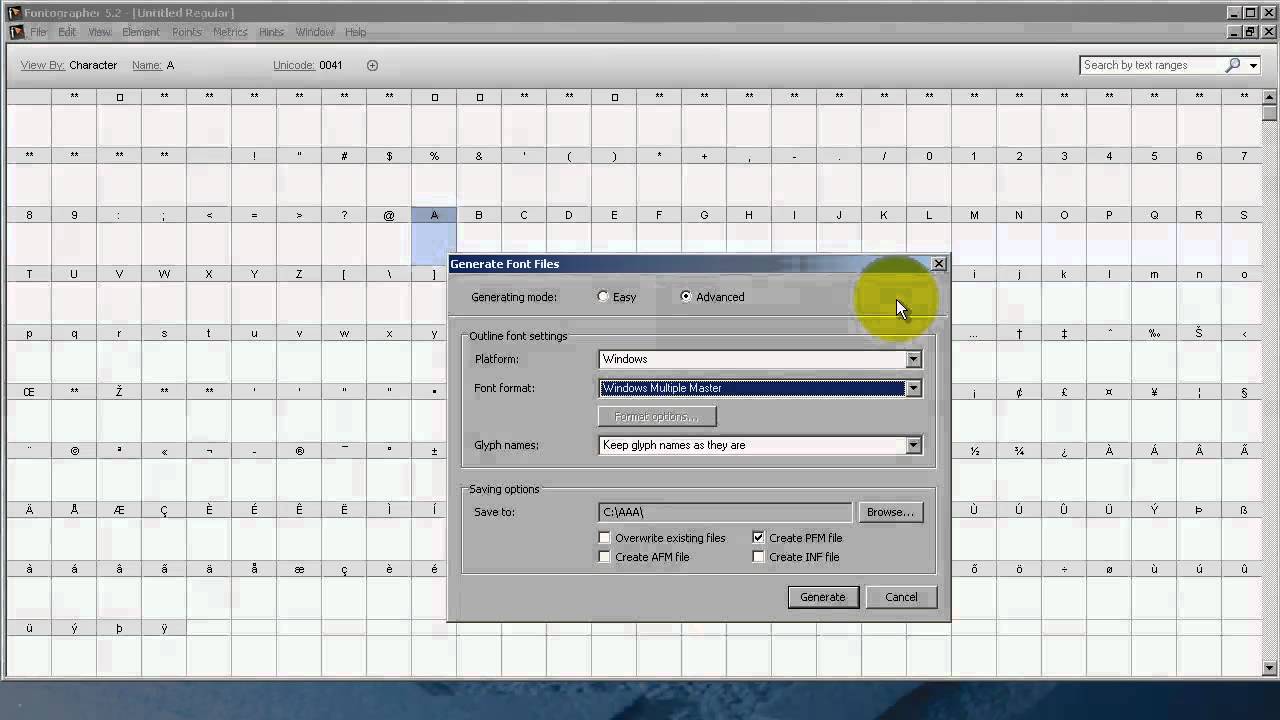Click the search magnifier icon
The width and height of the screenshot is (1280, 720).
(1233, 65)
